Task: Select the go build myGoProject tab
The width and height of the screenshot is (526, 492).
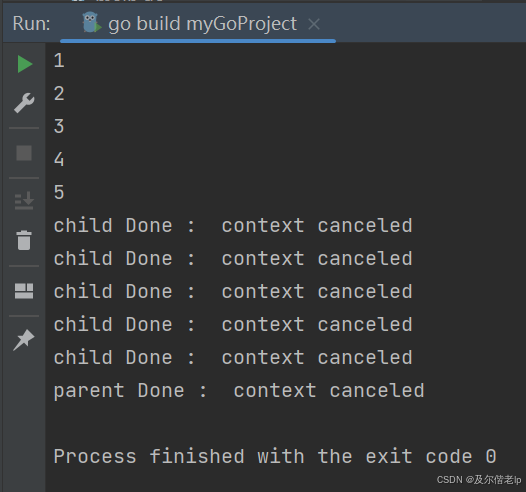Action: [202, 24]
